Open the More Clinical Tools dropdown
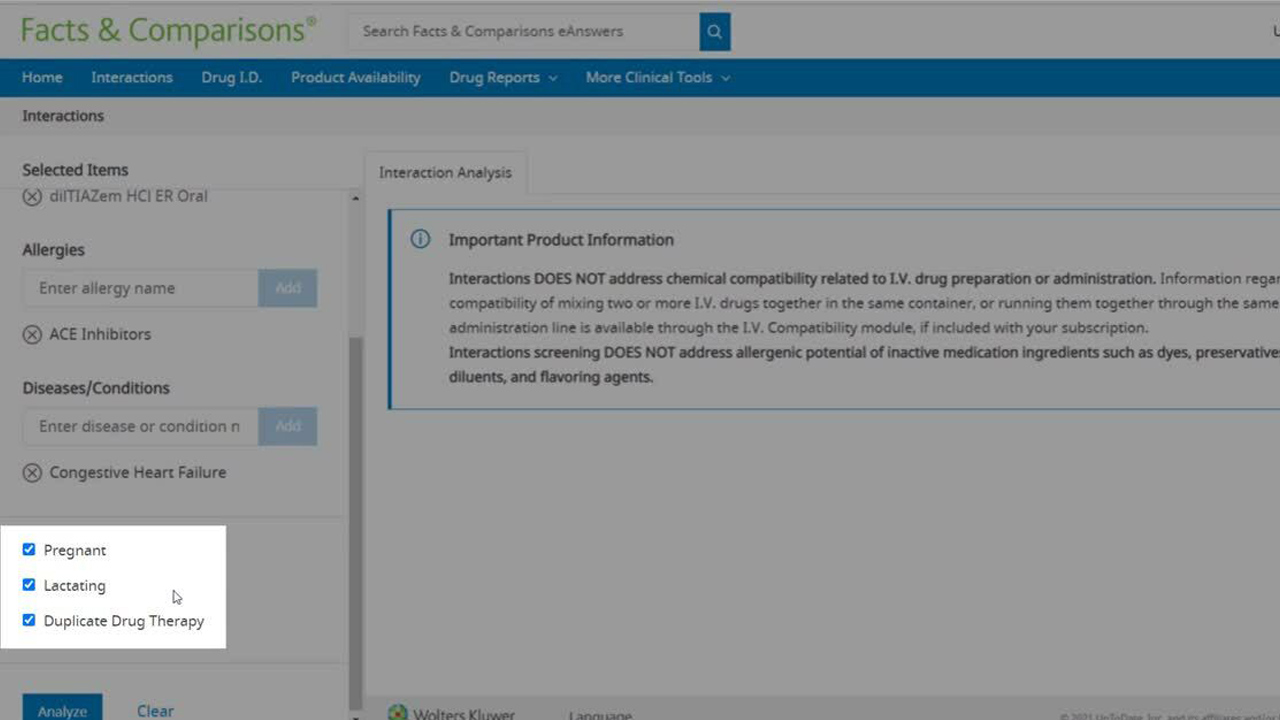The width and height of the screenshot is (1280, 720). (657, 78)
